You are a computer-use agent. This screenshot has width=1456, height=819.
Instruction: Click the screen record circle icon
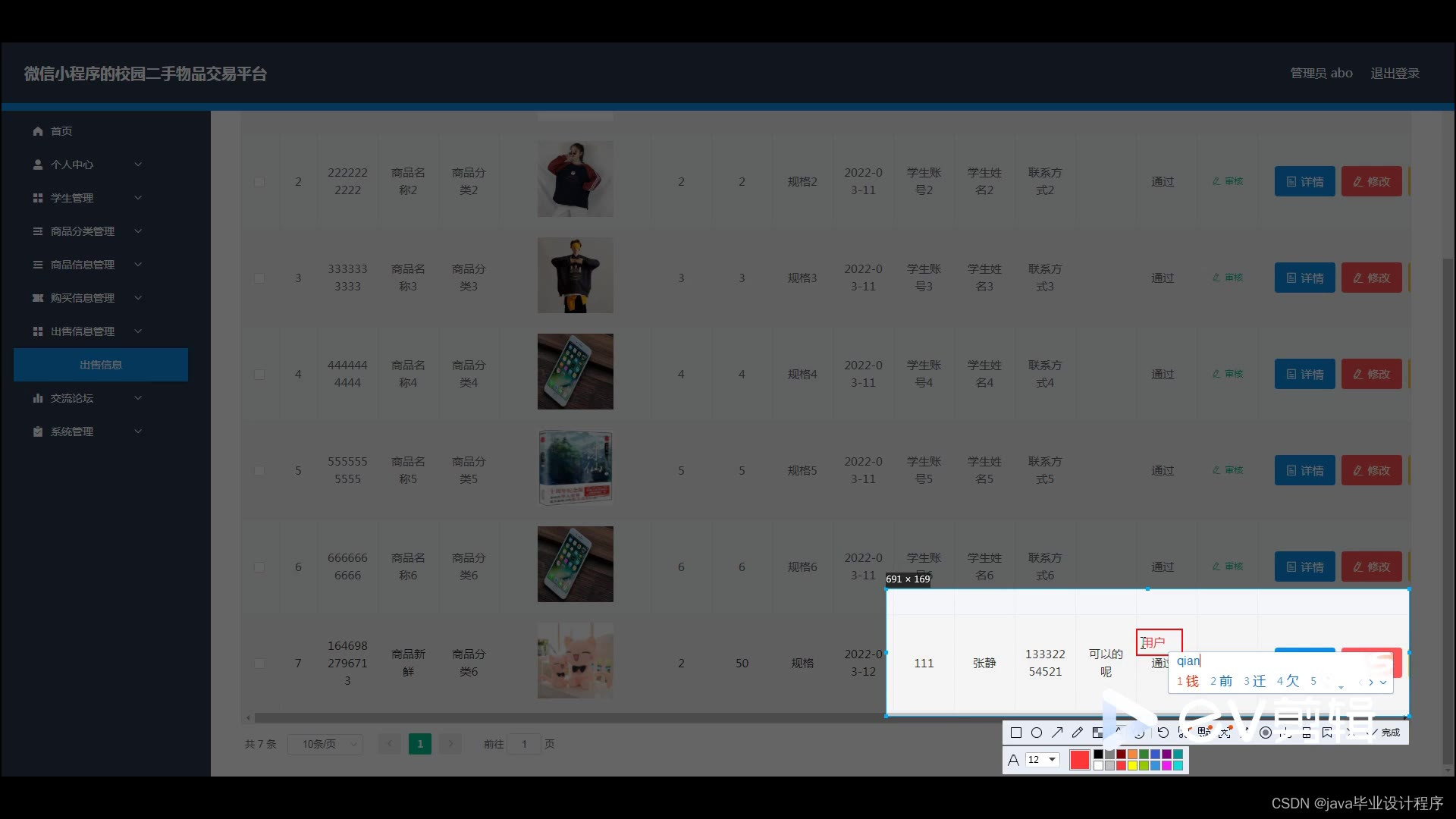(x=1266, y=733)
